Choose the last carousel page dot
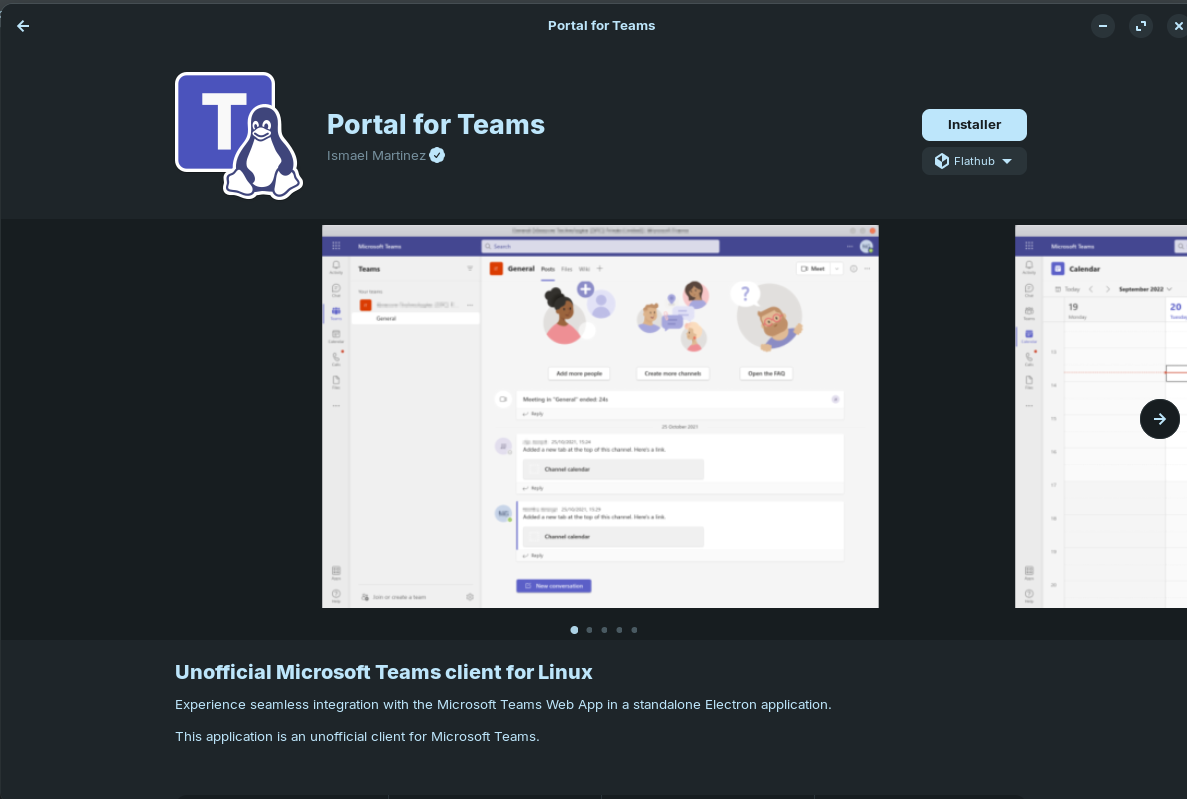 point(634,630)
